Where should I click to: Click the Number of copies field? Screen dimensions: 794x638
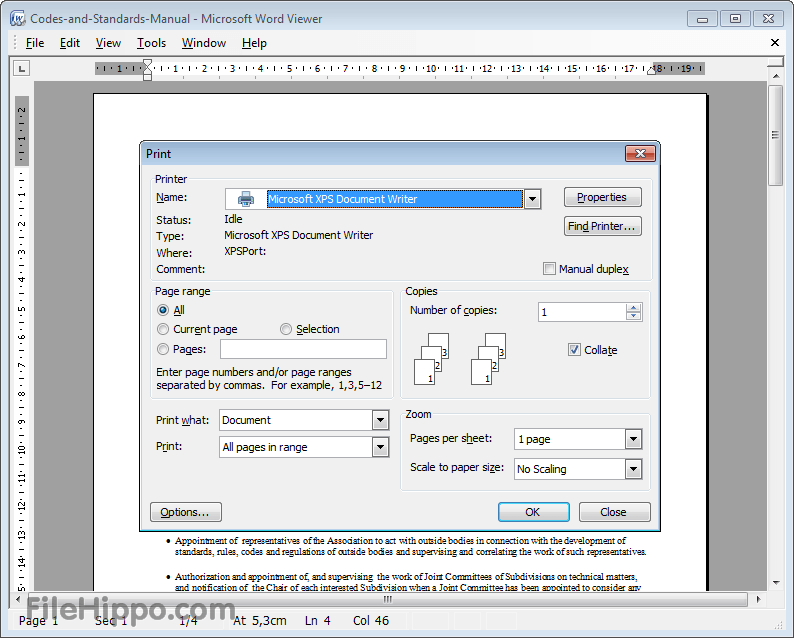[x=582, y=312]
